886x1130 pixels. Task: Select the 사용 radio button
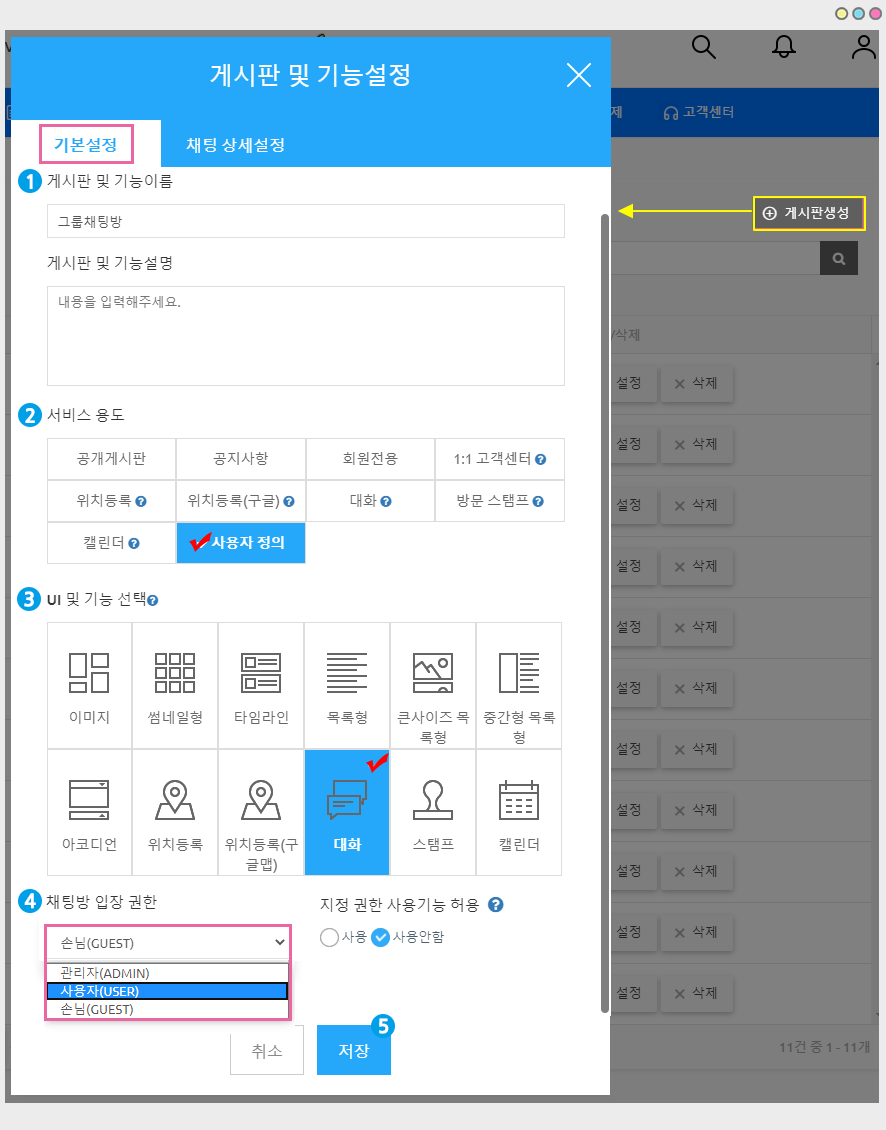pos(329,937)
